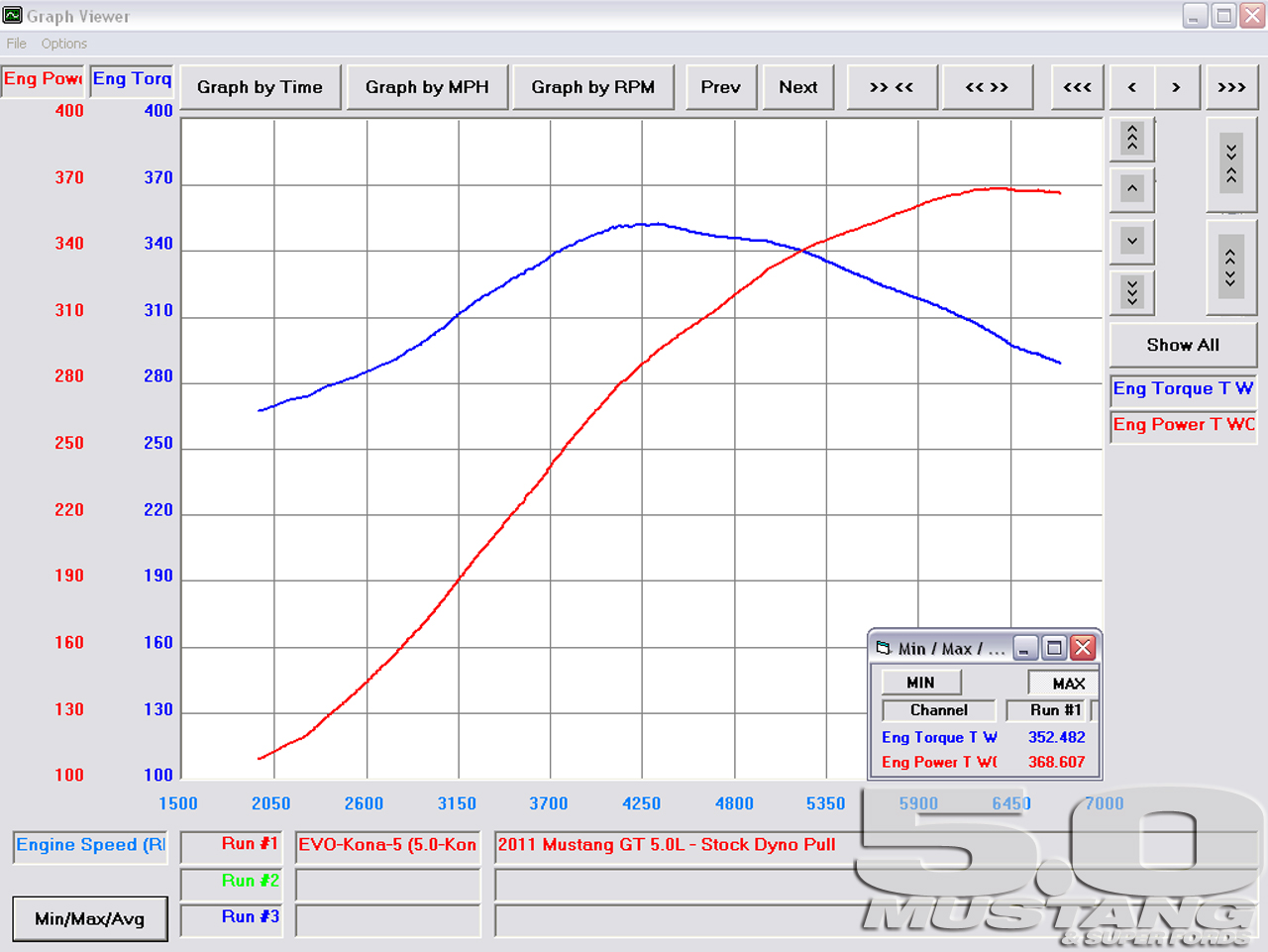Click the "<< >>" zoom-out toolbar icon
Image resolution: width=1268 pixels, height=952 pixels.
tap(987, 87)
